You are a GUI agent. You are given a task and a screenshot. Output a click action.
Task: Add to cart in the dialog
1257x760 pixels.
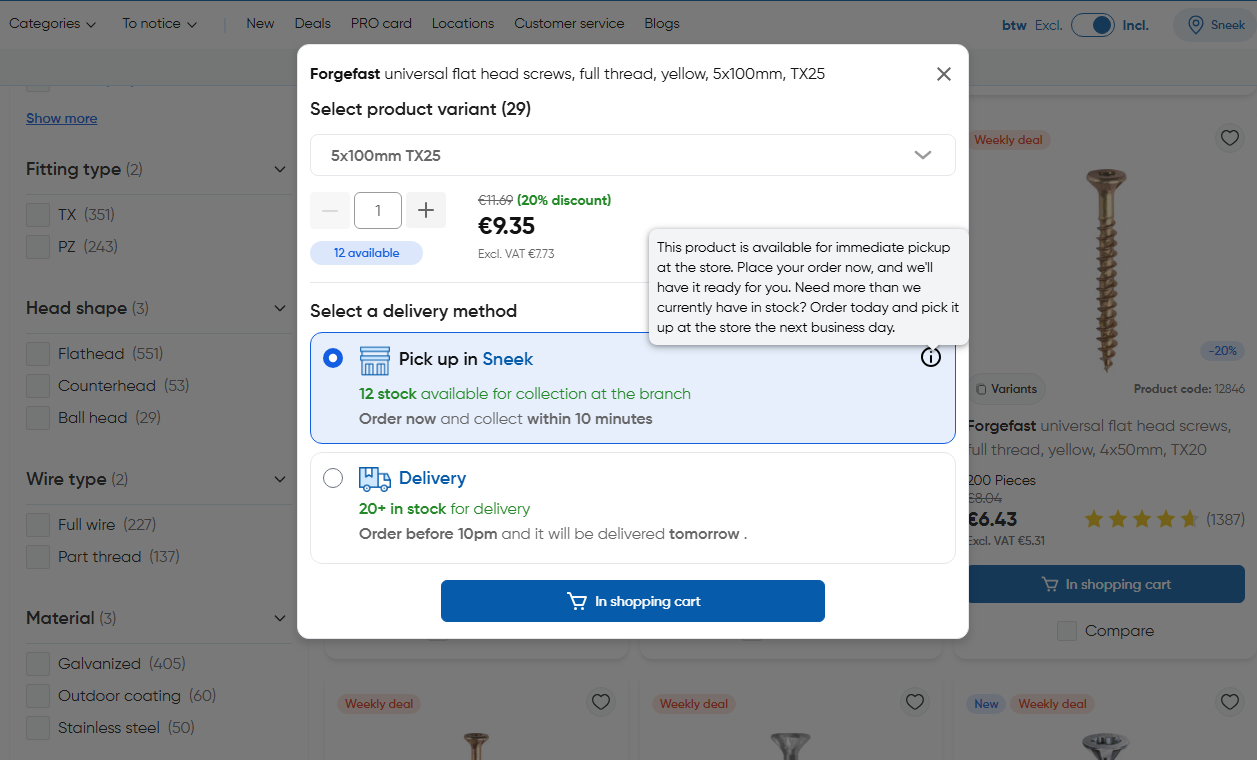(x=632, y=601)
